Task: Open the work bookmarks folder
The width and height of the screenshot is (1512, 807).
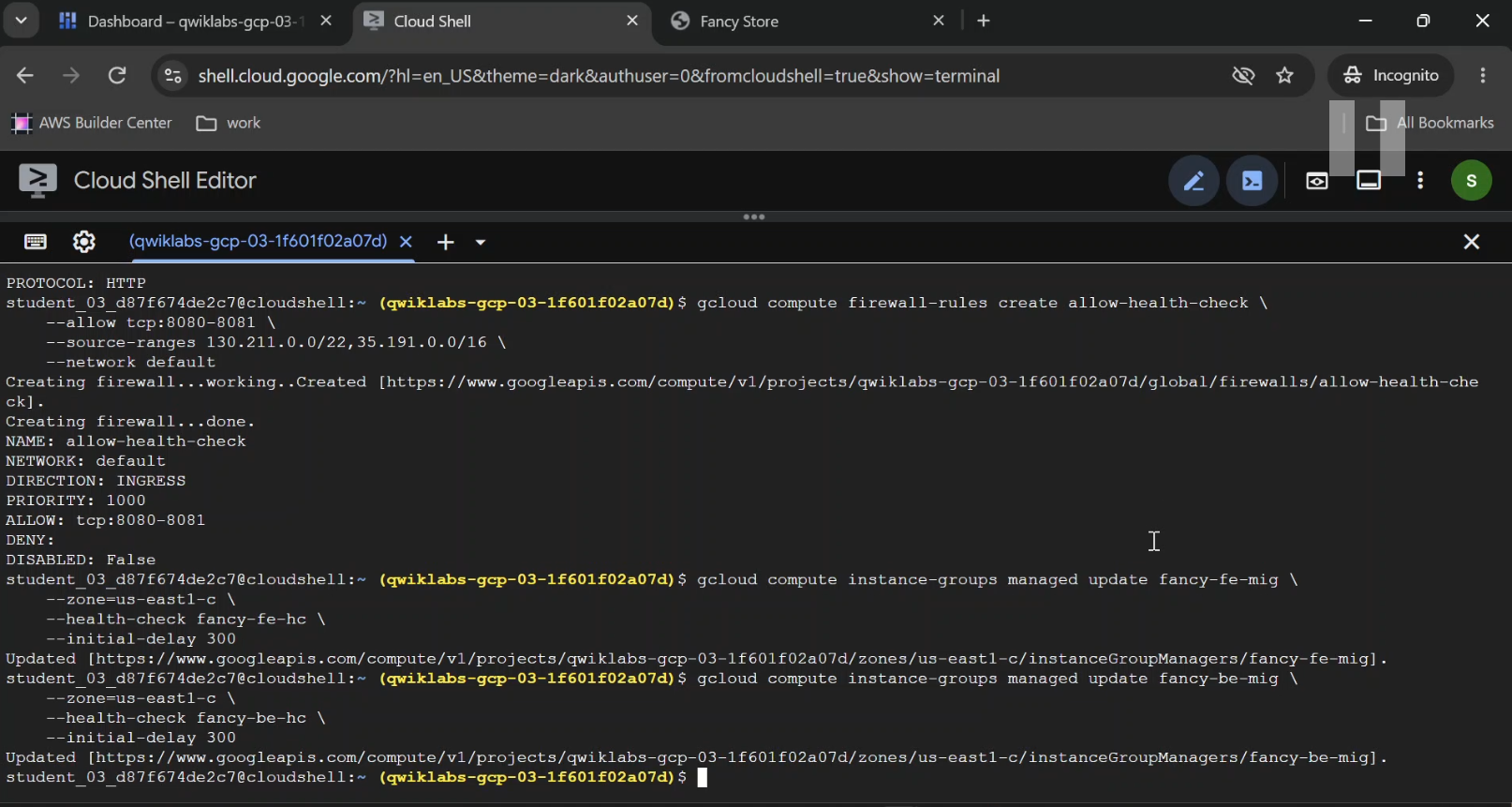Action: click(229, 123)
